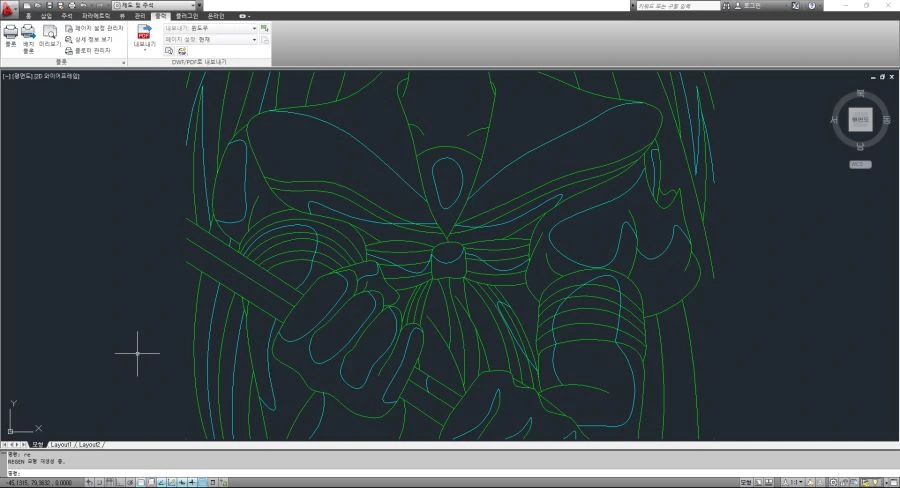Select the 모형 model tab
Viewport: 900px width, 488px height.
click(37, 445)
